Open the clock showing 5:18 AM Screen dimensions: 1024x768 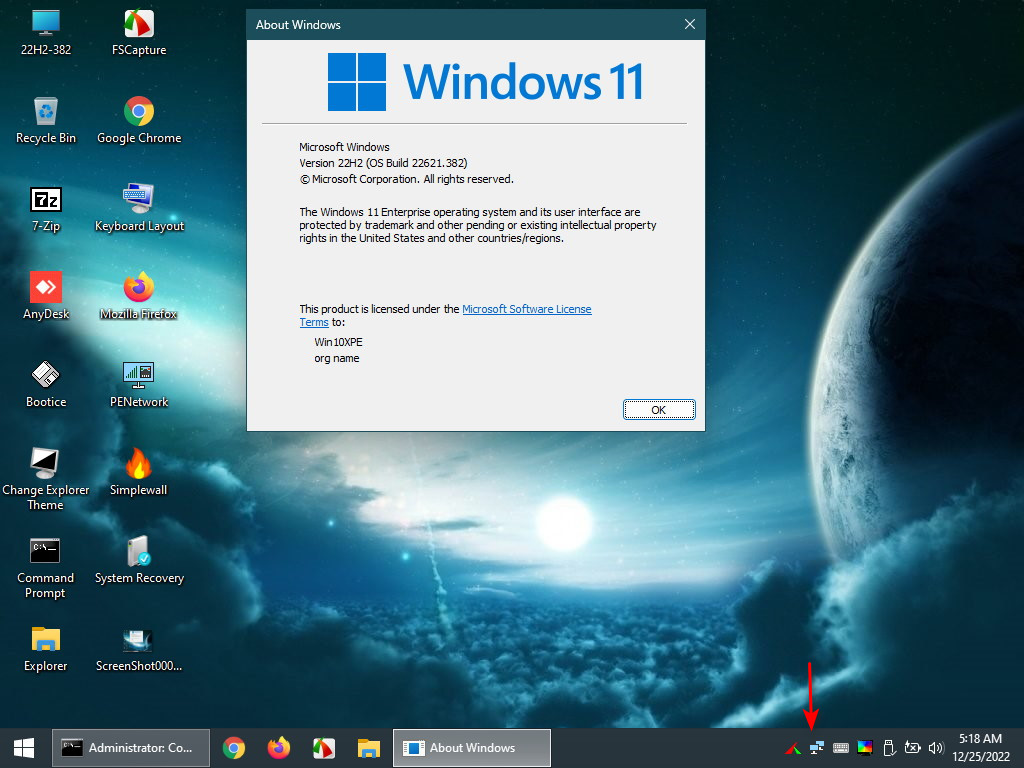(980, 748)
